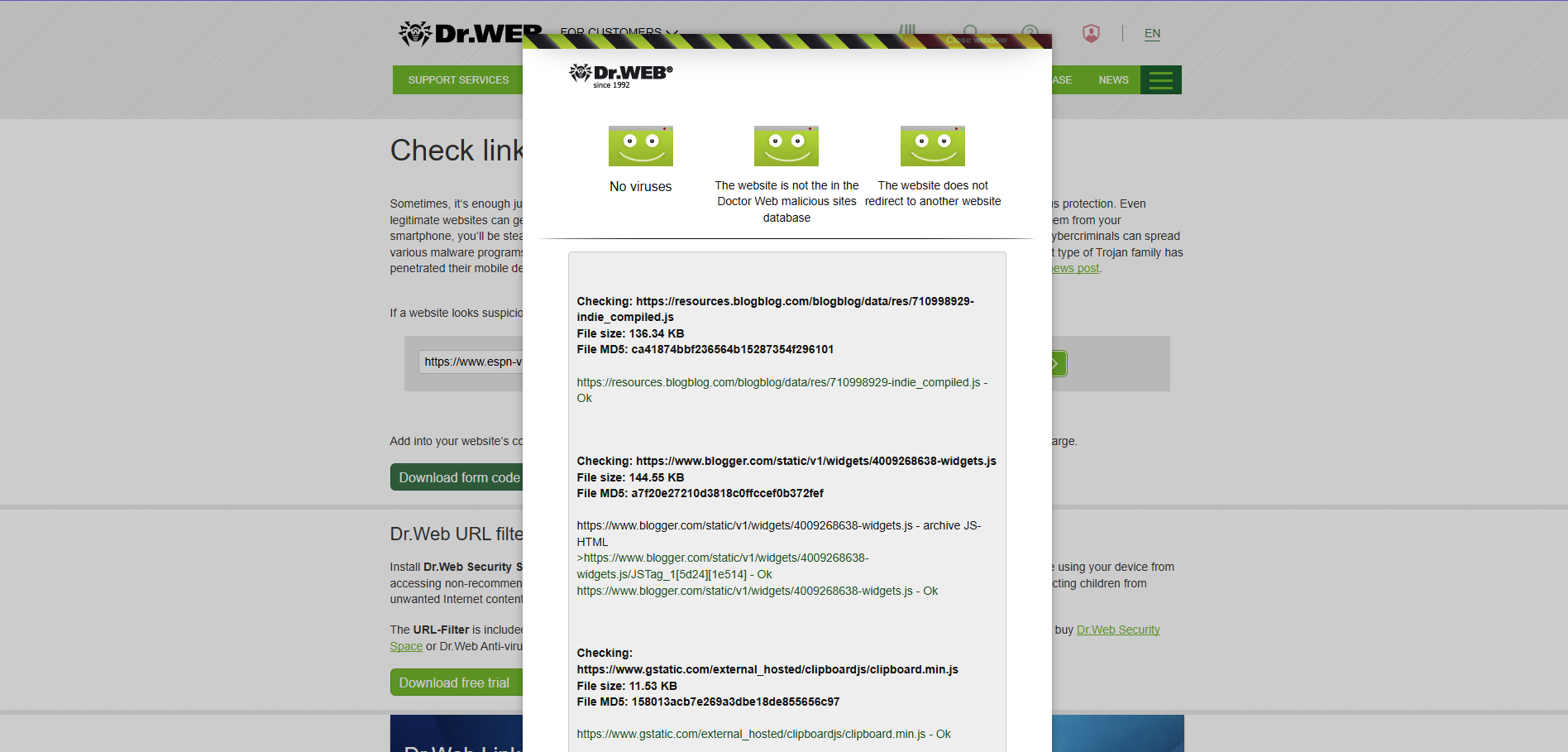Click the Download form code button
The image size is (1568, 752).
click(x=457, y=477)
